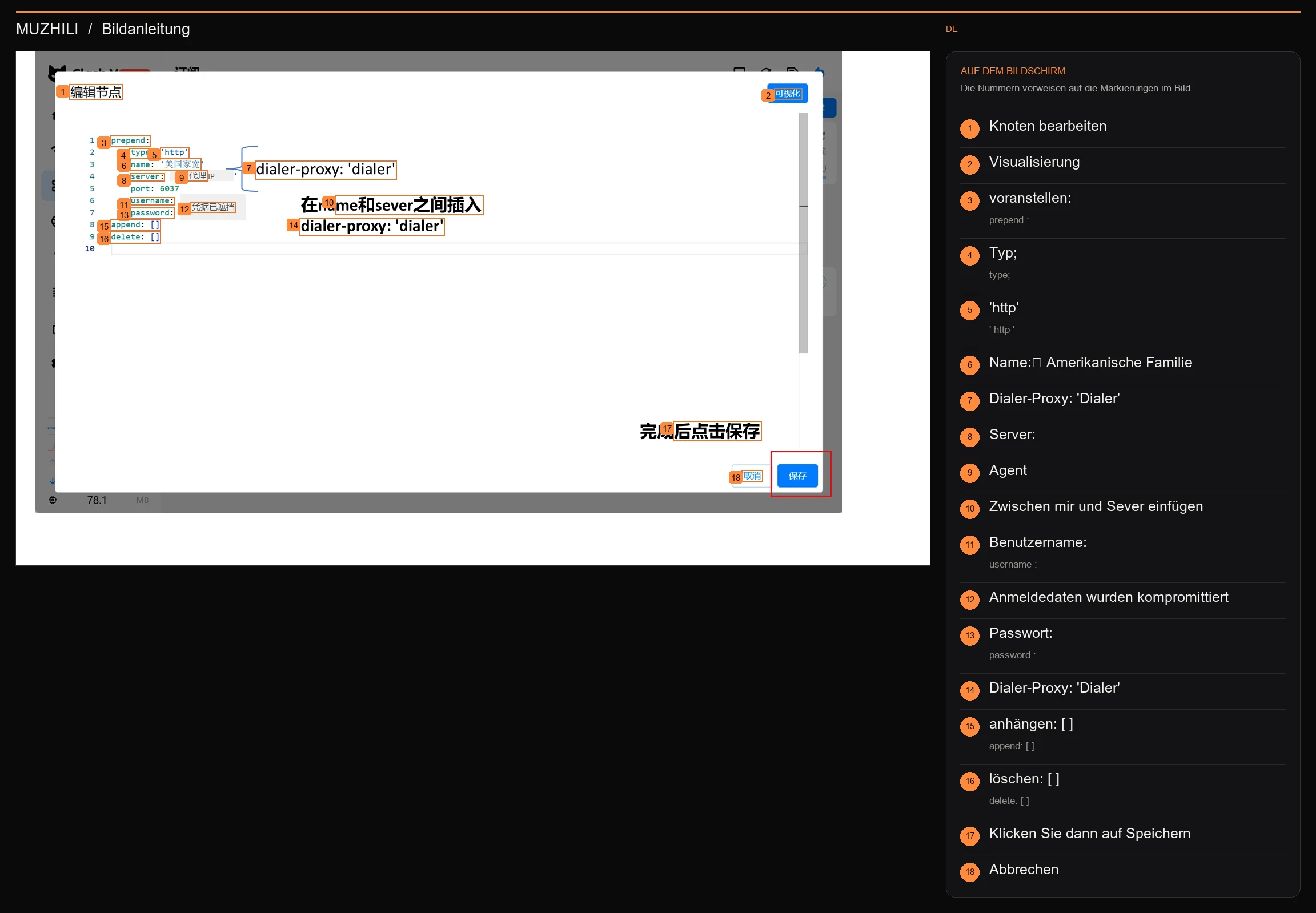Select 'Passwort:' list entry
Screen dimensions: 1316x913
pyautogui.click(x=1122, y=646)
